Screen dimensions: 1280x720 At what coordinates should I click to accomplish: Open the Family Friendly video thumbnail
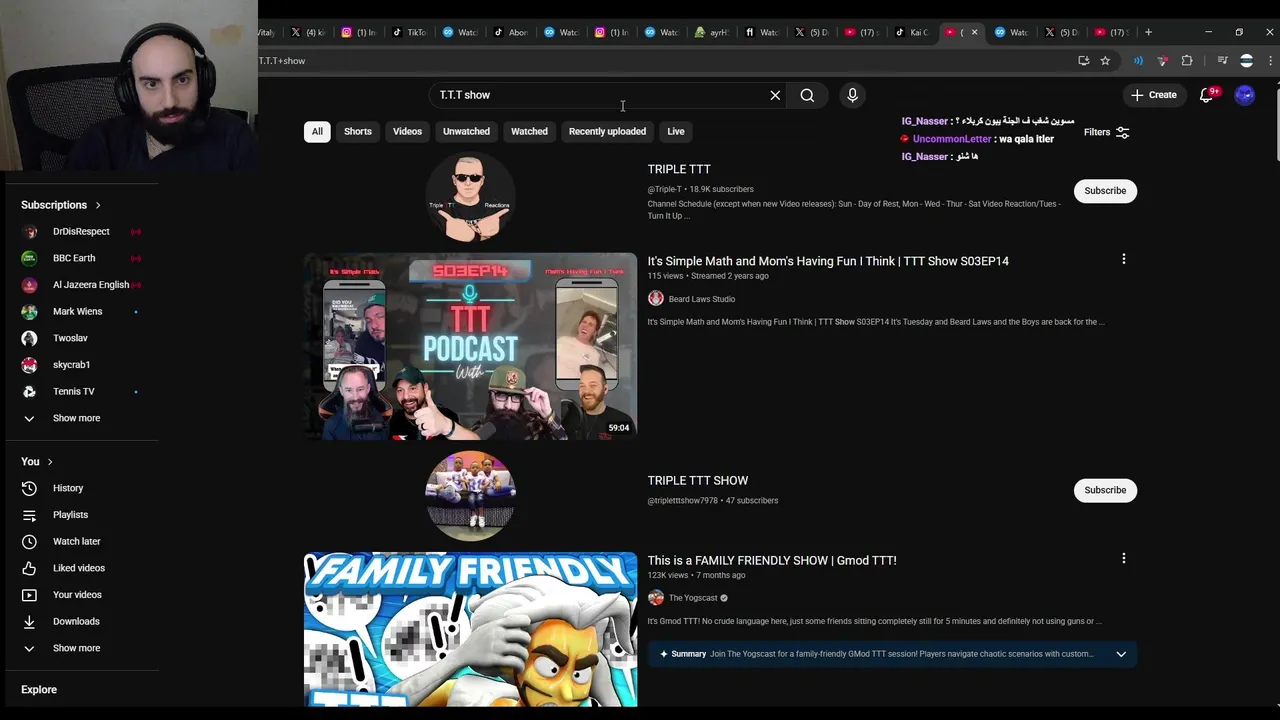[470, 630]
